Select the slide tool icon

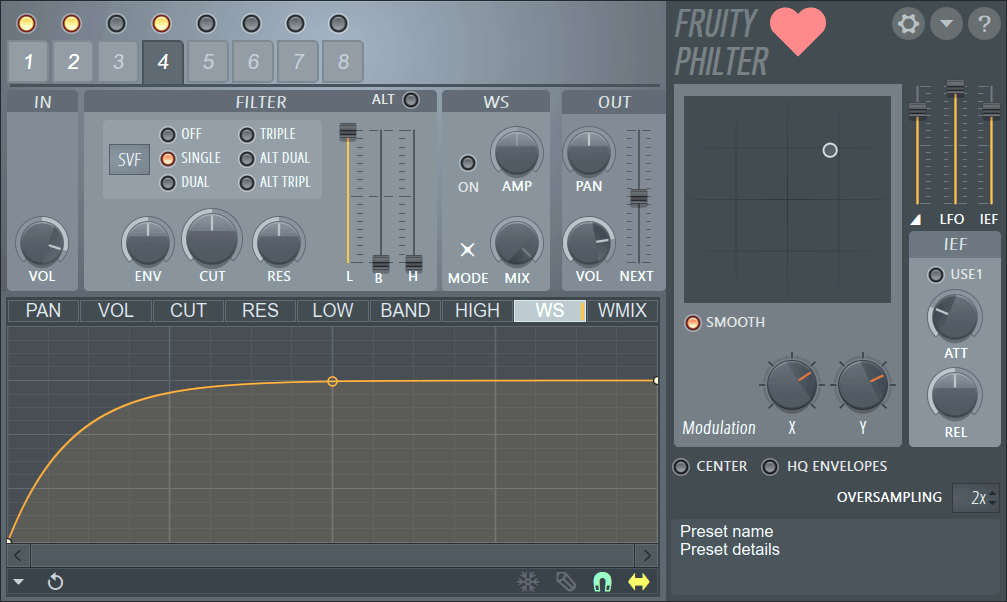(x=564, y=581)
